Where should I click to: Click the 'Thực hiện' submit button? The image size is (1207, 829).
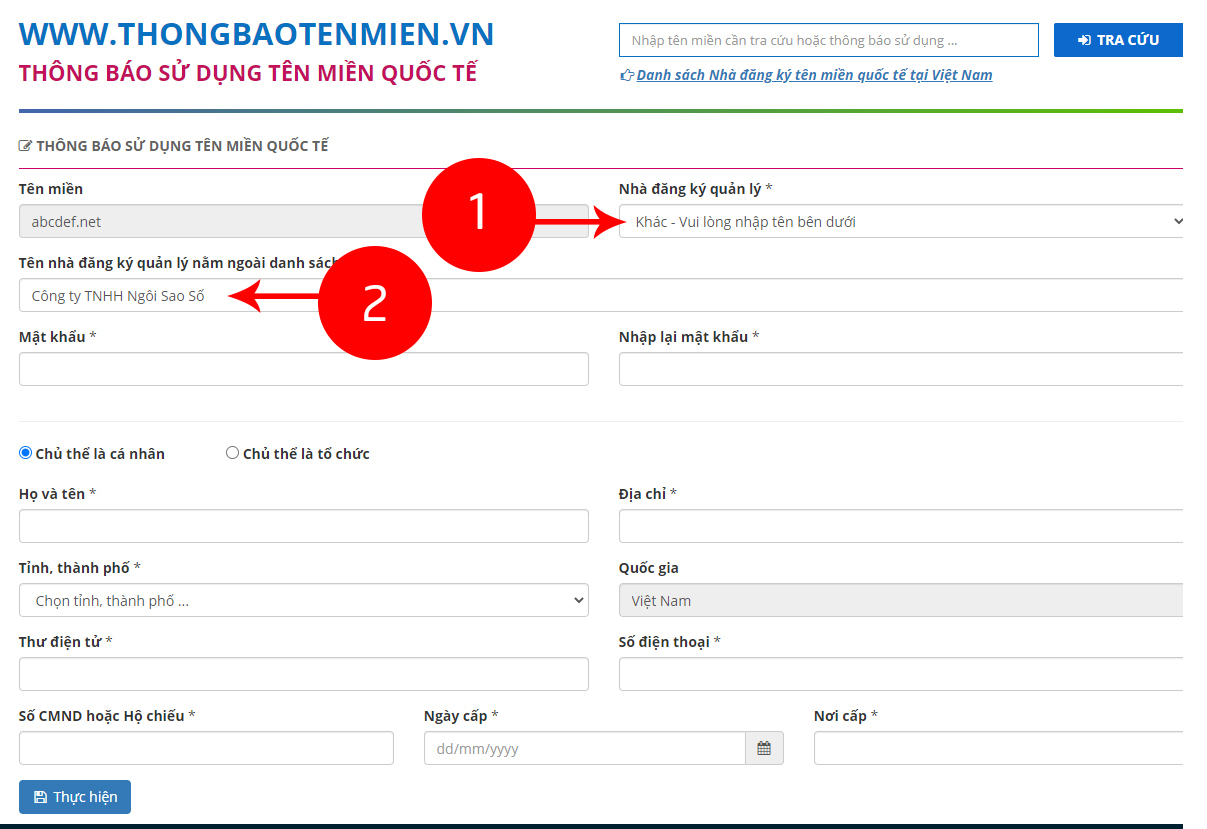pos(75,797)
